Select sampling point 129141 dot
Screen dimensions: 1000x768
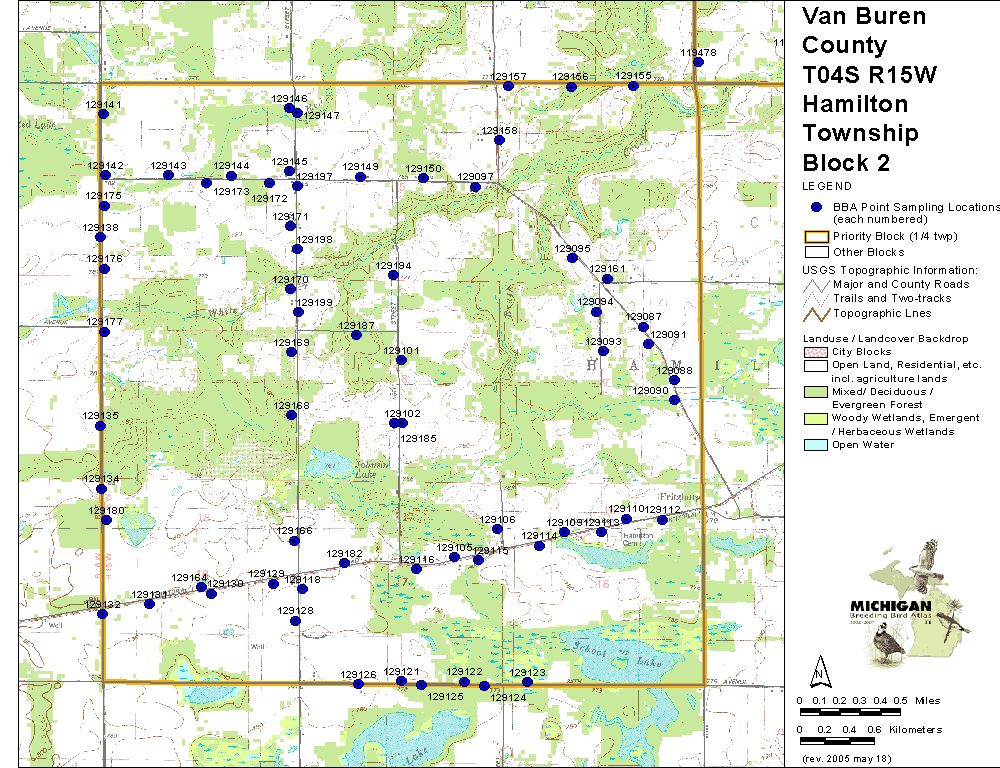click(x=104, y=115)
